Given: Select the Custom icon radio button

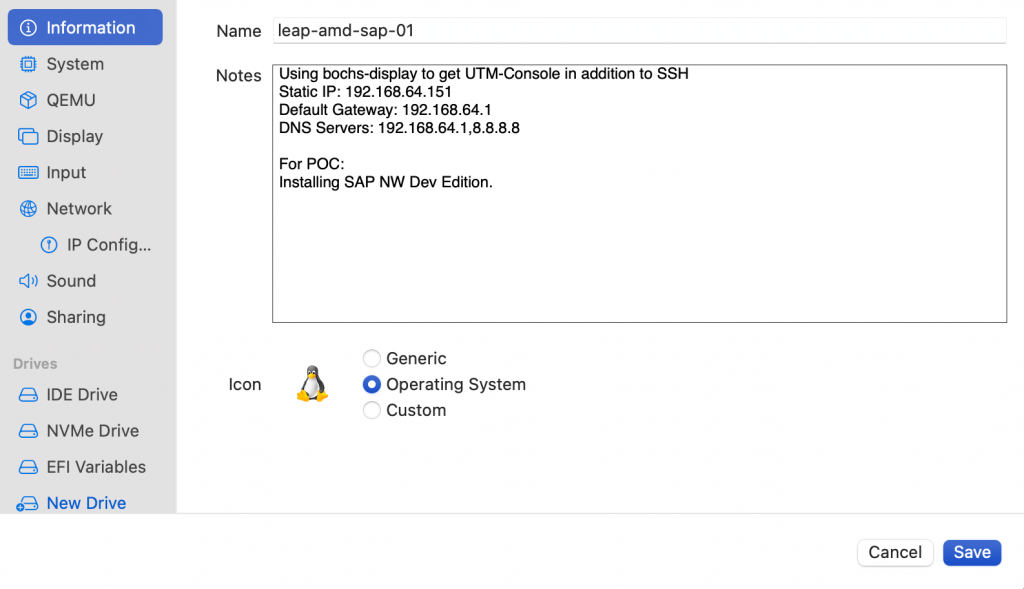Looking at the screenshot, I should (x=372, y=410).
